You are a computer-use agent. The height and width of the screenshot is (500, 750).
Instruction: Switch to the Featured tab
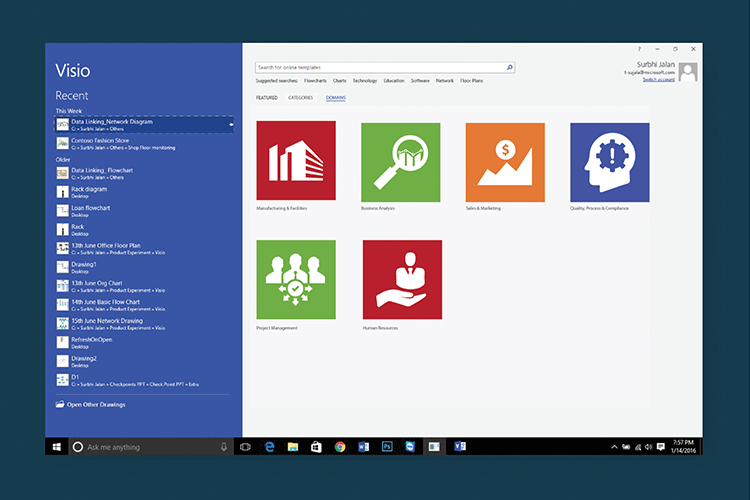tap(267, 98)
